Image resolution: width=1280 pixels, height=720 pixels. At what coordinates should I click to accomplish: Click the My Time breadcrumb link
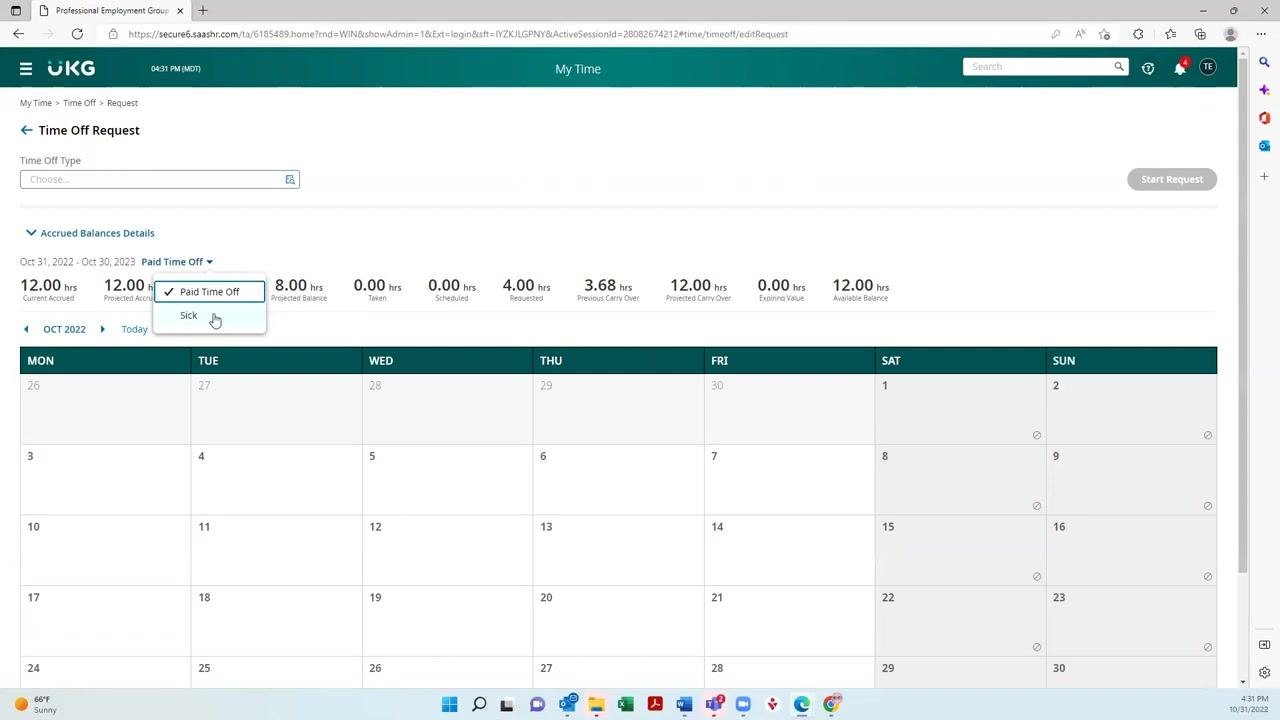(36, 103)
